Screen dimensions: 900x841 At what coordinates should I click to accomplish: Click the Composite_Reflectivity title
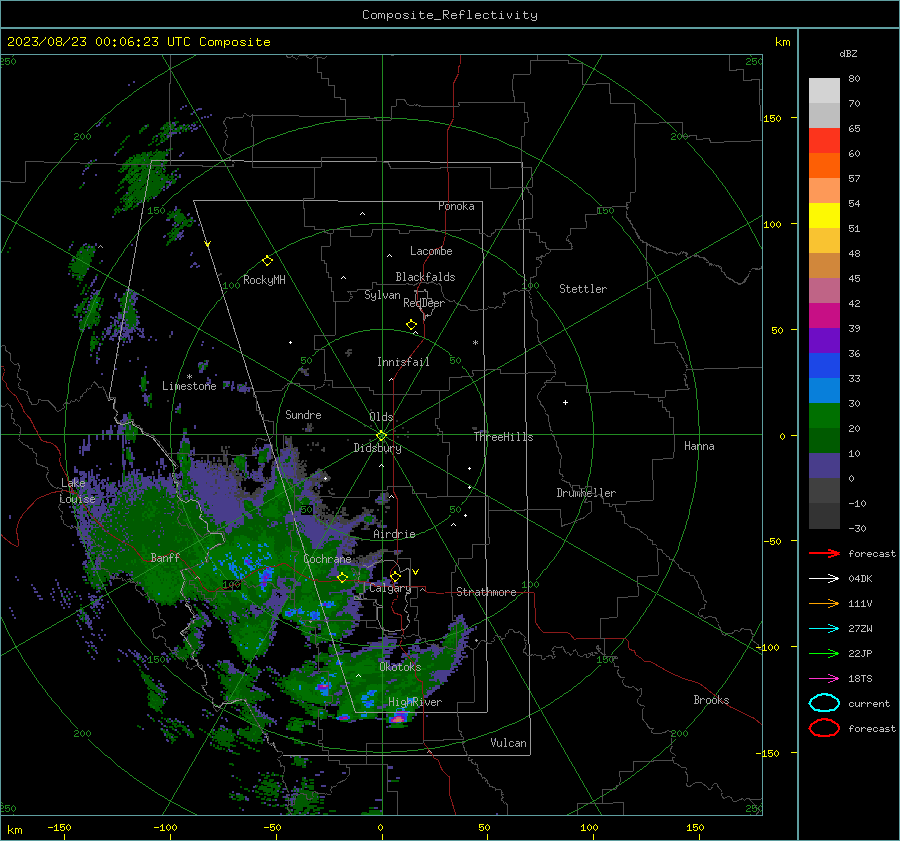pyautogui.click(x=450, y=15)
